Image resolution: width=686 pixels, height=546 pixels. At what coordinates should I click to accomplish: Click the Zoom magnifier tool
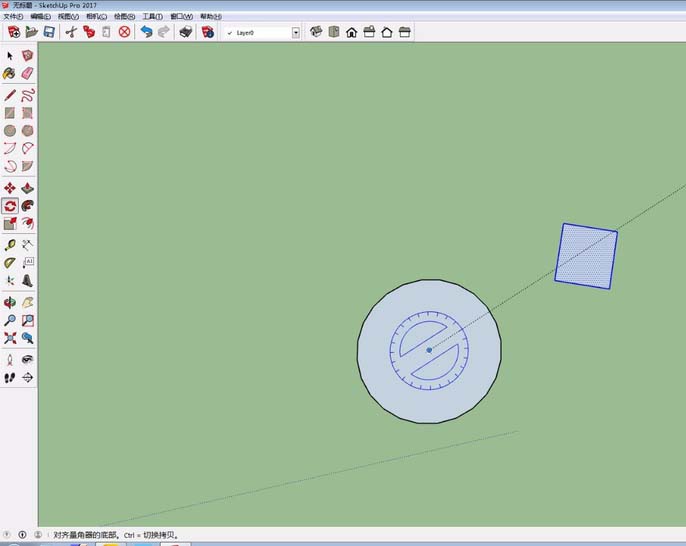[10, 321]
